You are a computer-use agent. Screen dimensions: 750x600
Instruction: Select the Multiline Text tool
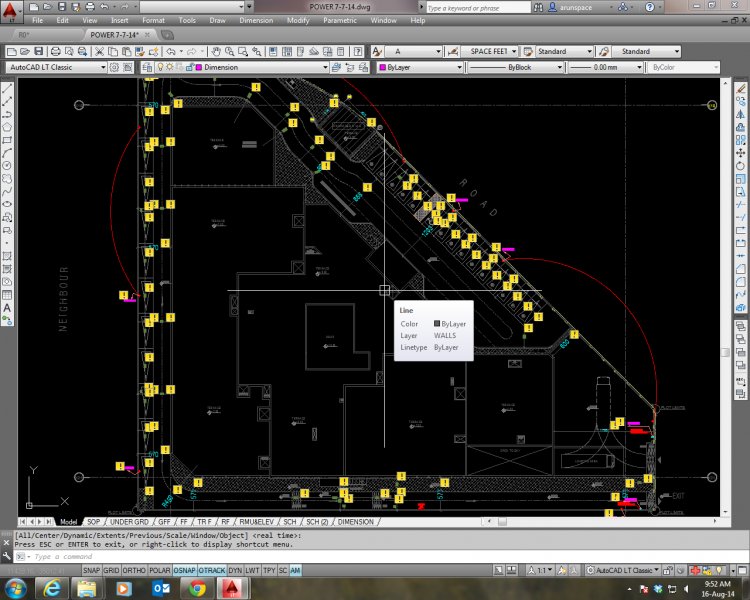[x=7, y=308]
